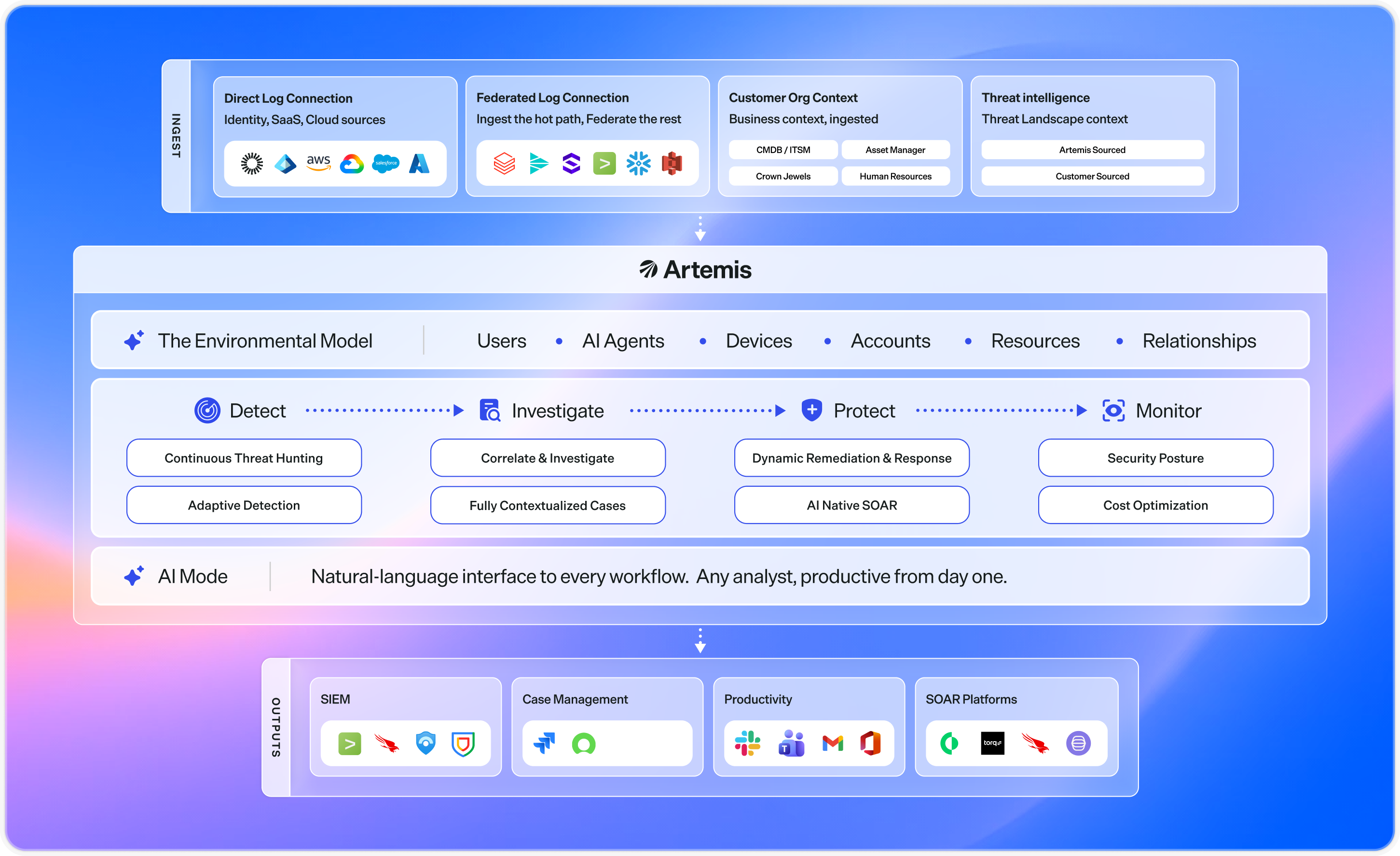1400x856 pixels.
Task: Click the vertical INGEST label
Action: 176,136
